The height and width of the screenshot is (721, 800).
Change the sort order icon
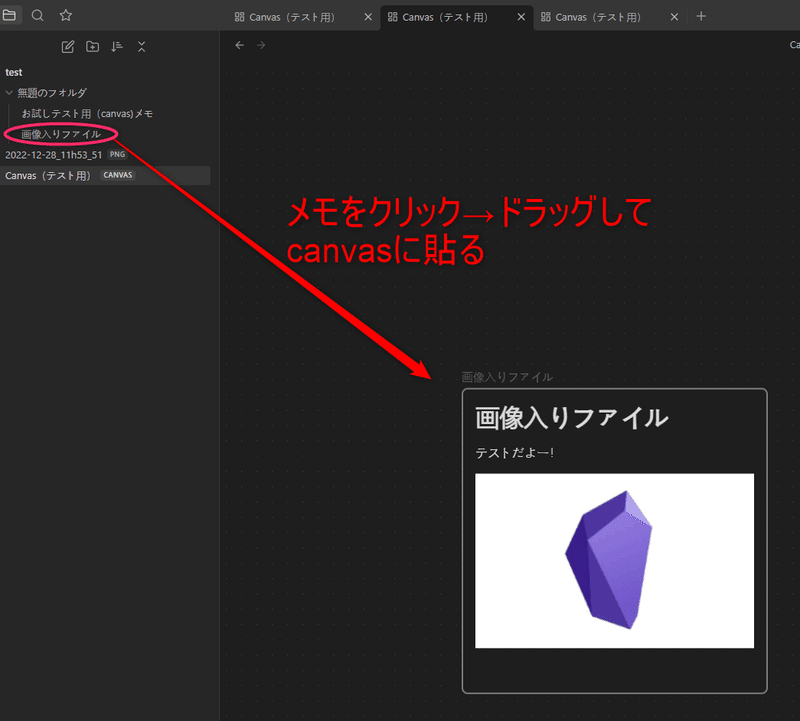(117, 47)
